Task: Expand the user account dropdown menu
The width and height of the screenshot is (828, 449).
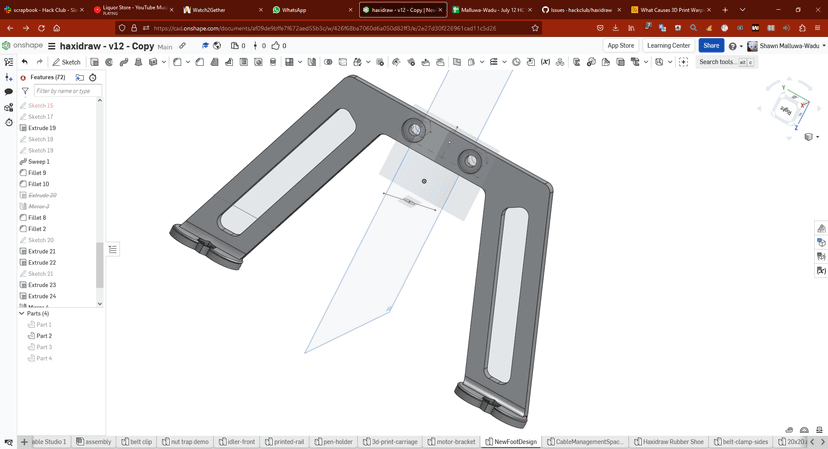Action: click(x=823, y=46)
